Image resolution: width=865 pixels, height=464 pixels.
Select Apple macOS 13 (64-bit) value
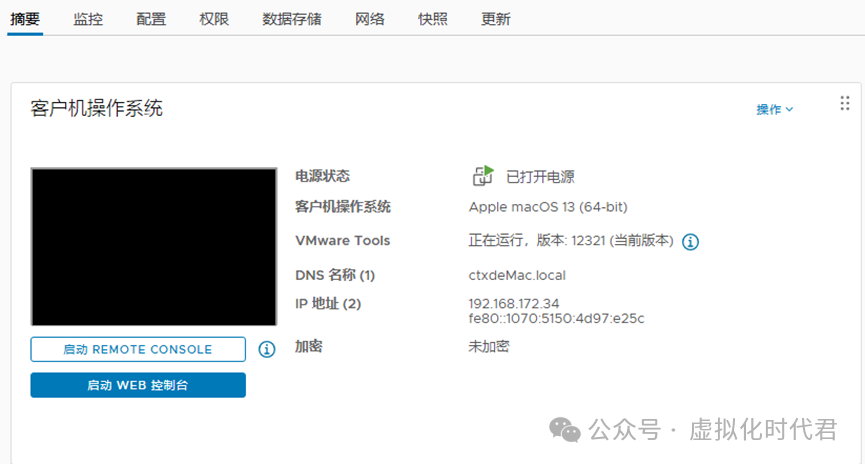548,207
